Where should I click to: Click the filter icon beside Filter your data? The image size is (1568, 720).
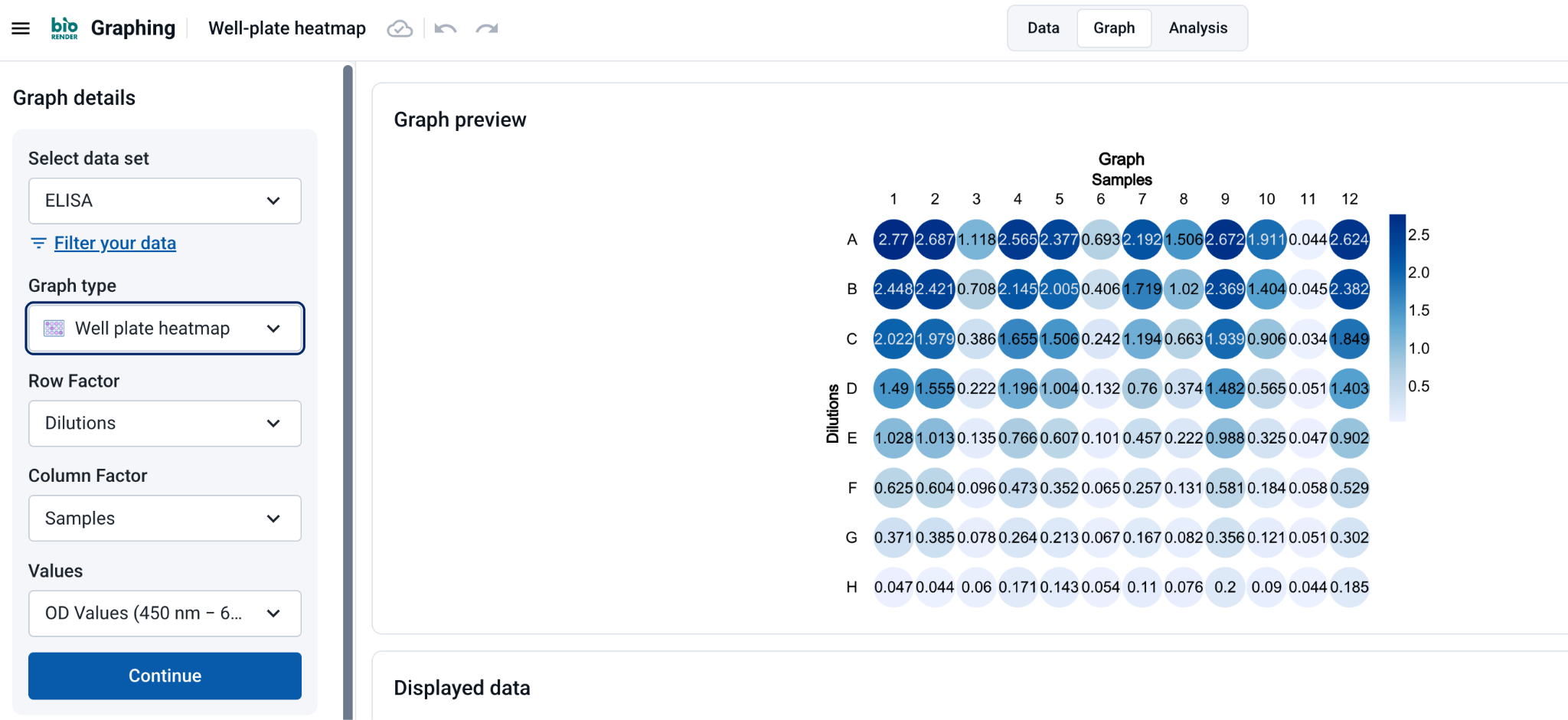point(38,243)
